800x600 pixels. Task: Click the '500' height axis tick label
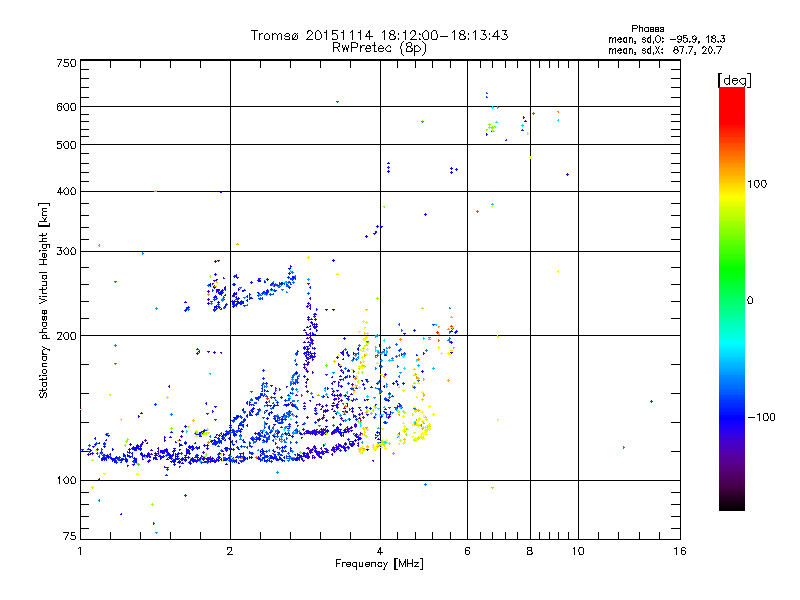pos(66,145)
